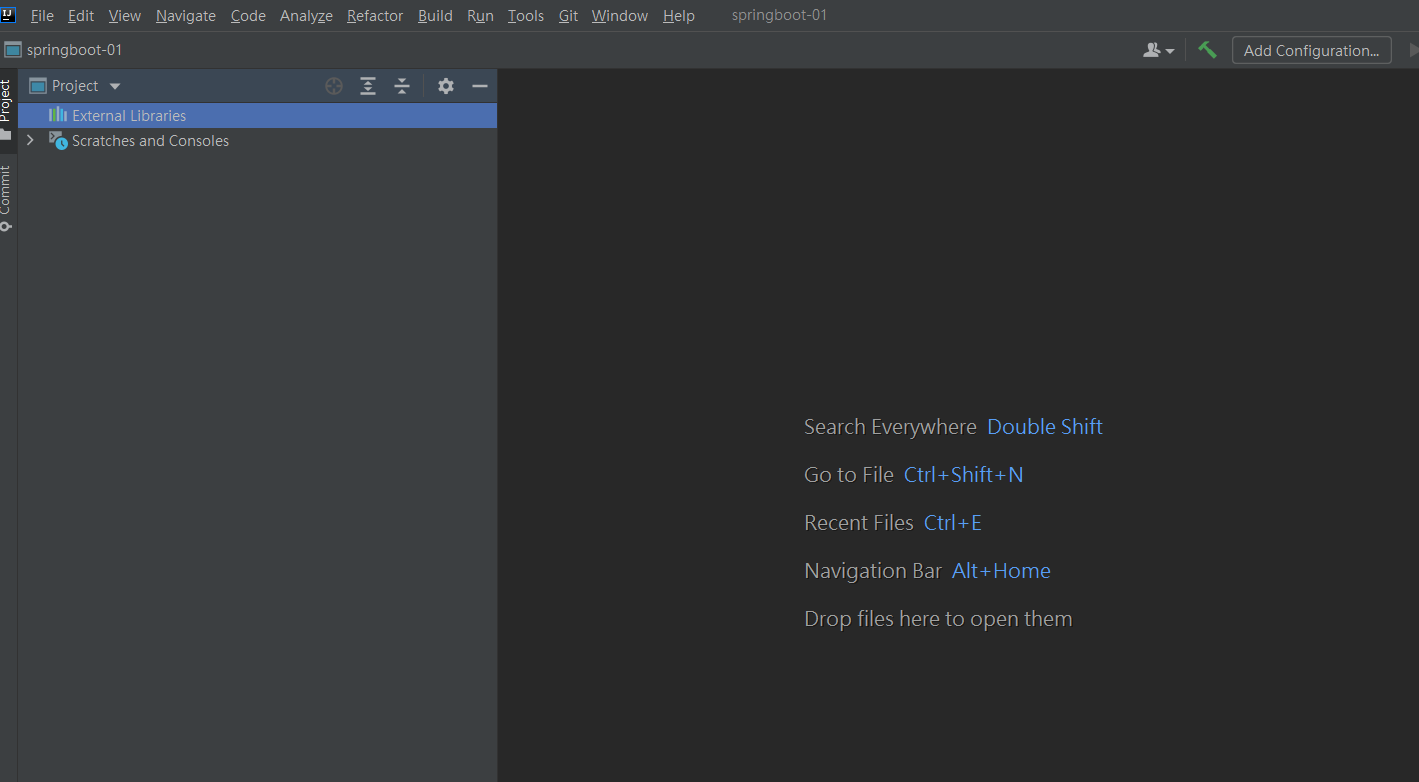This screenshot has height=782, width=1419.
Task: Click the External Libraries bar chart icon
Action: click(58, 115)
